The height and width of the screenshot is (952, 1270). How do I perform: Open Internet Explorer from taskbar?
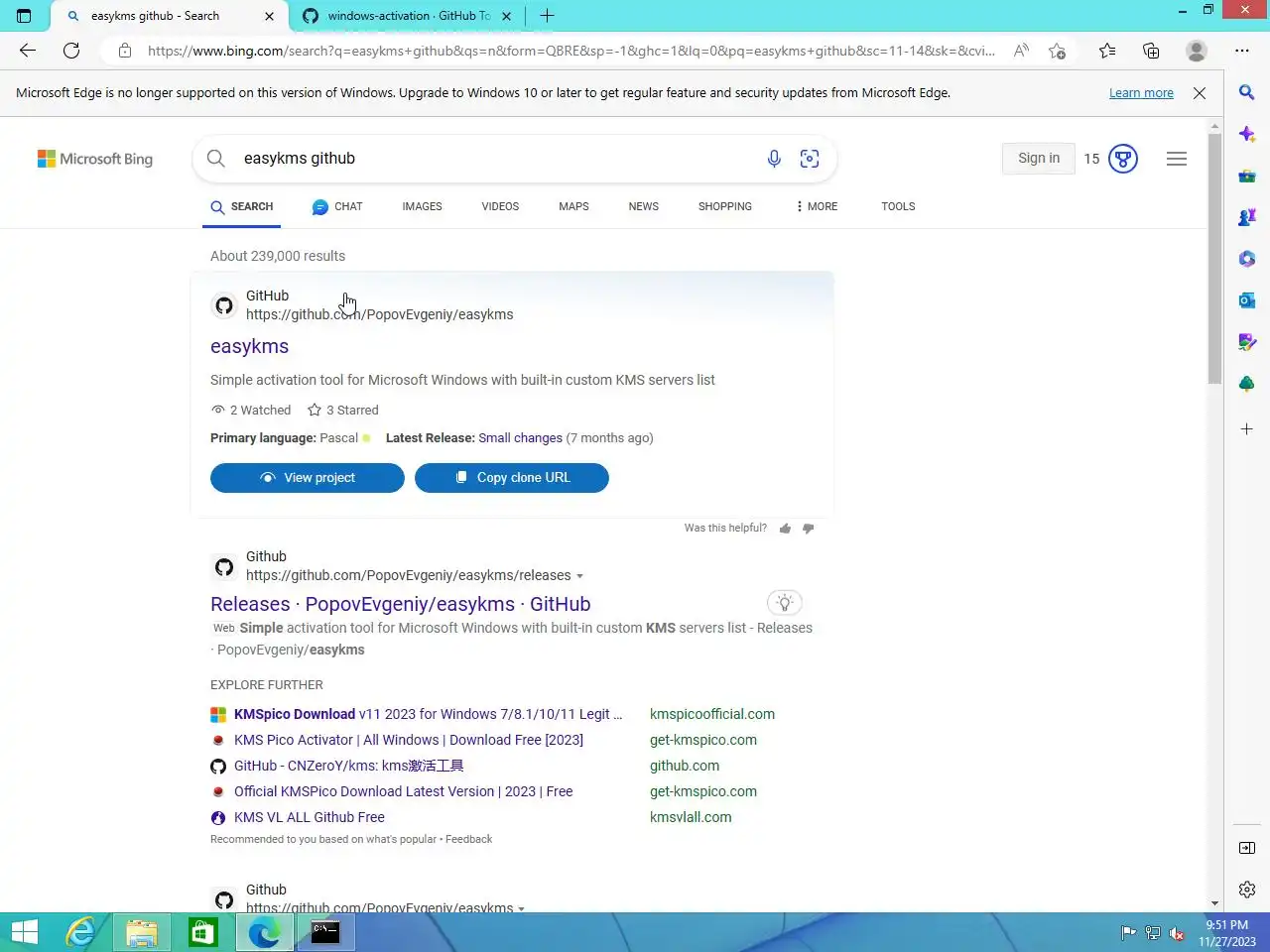tap(80, 932)
